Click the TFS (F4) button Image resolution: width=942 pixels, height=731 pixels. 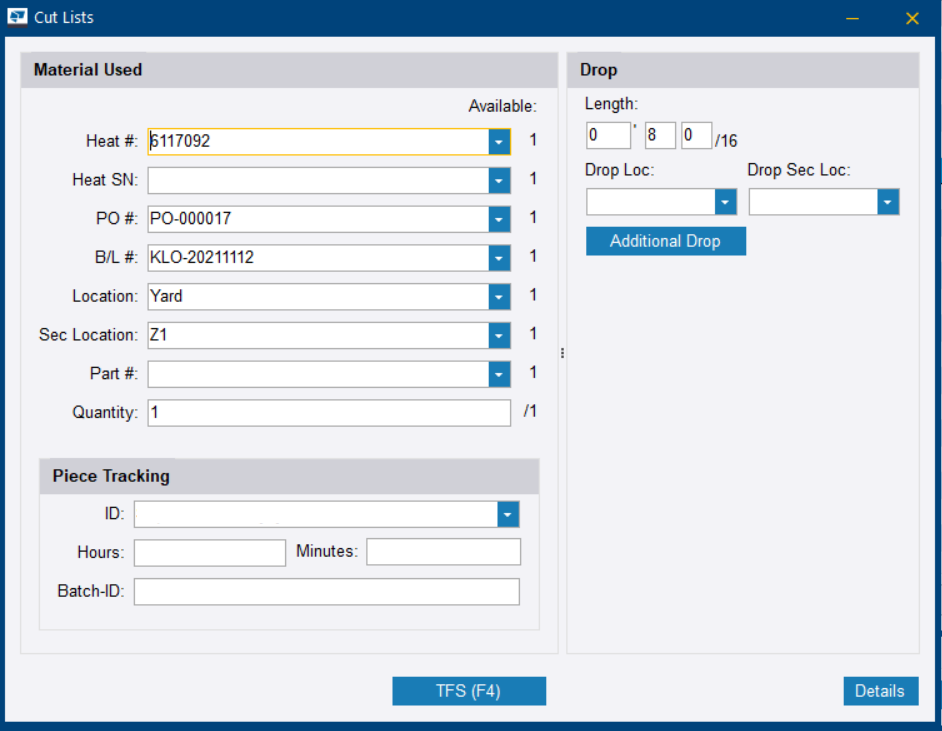(x=468, y=690)
